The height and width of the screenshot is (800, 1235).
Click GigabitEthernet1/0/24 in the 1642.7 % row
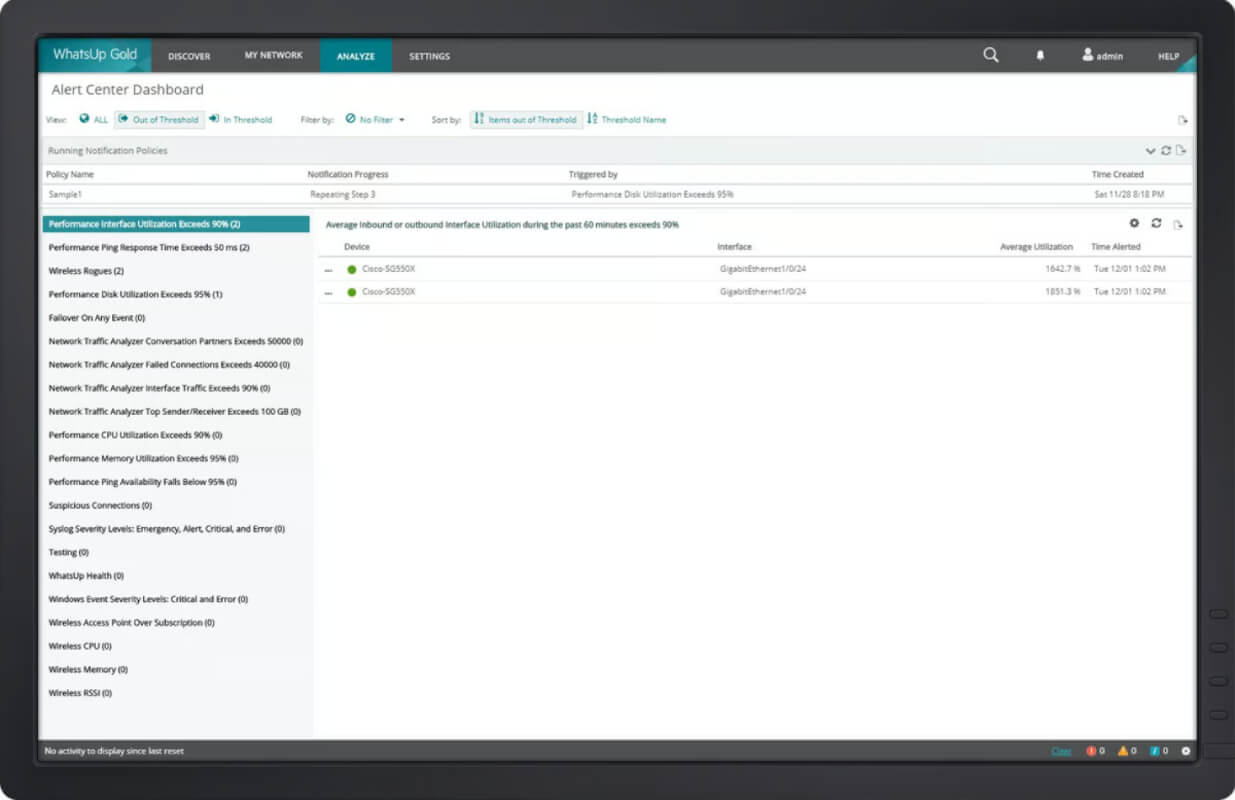[763, 269]
